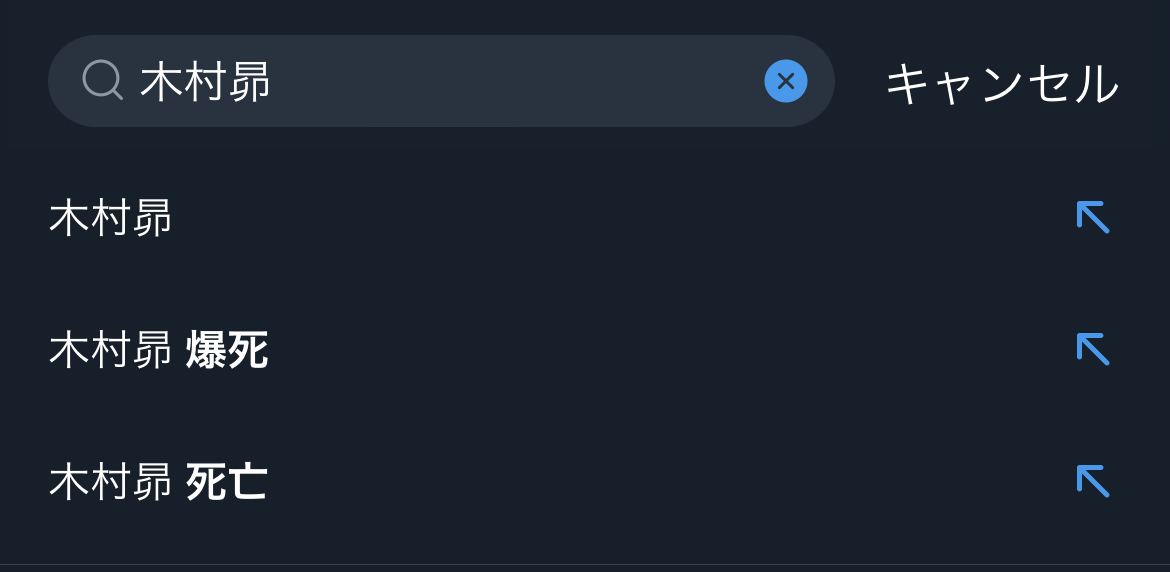The image size is (1170, 572).
Task: Click the bold 爆死 text in suggestions
Action: (x=227, y=350)
